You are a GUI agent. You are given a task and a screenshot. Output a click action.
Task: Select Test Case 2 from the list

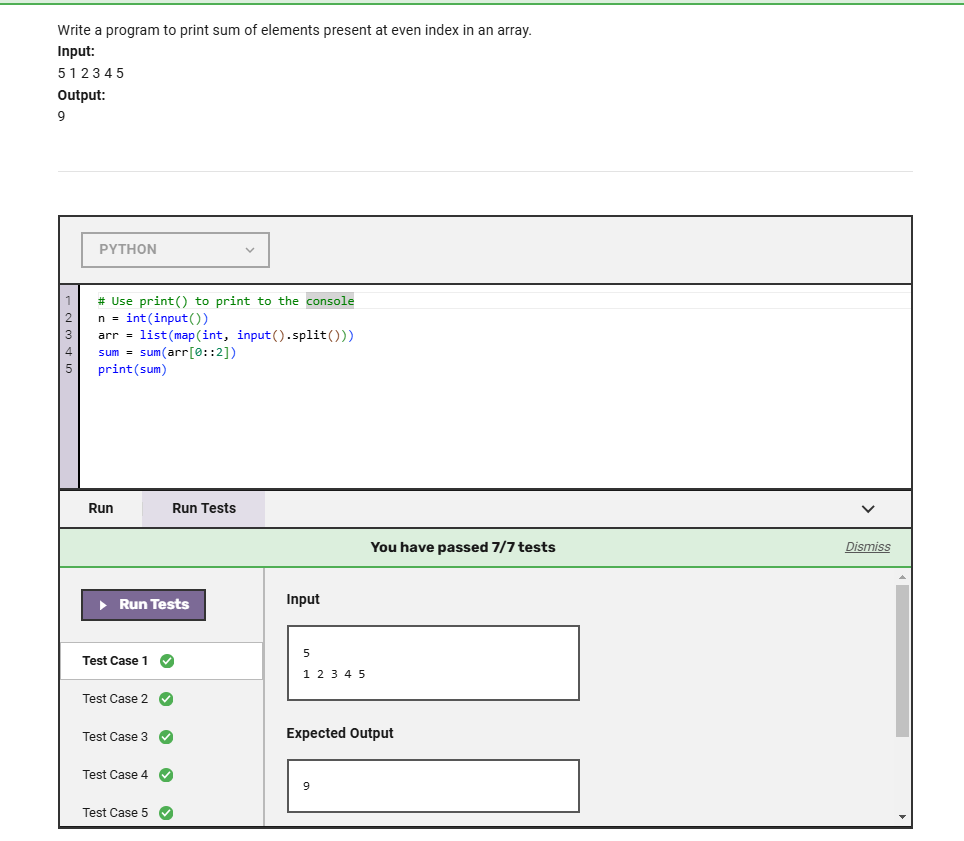click(x=114, y=698)
